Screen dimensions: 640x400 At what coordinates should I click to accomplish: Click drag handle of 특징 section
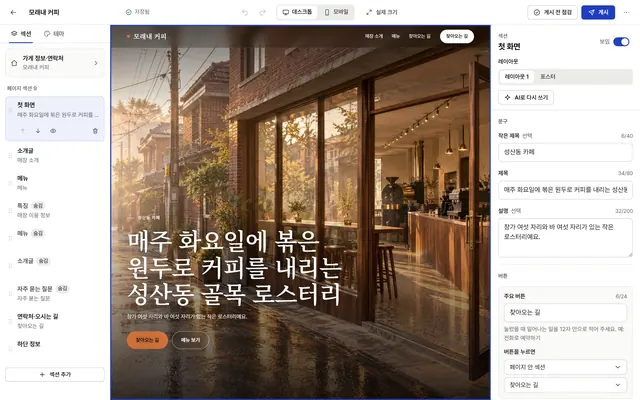(x=10, y=211)
